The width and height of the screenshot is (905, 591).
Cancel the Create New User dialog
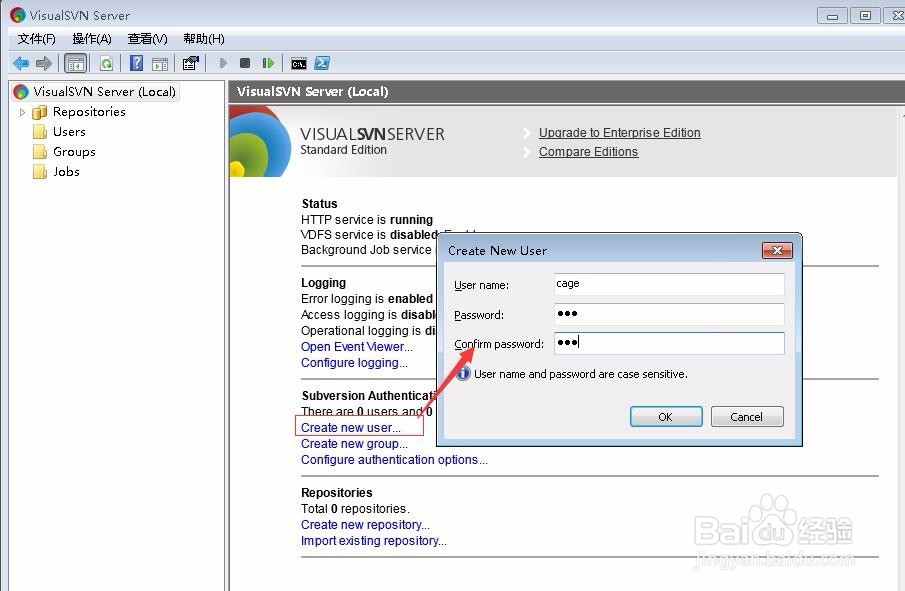(746, 416)
